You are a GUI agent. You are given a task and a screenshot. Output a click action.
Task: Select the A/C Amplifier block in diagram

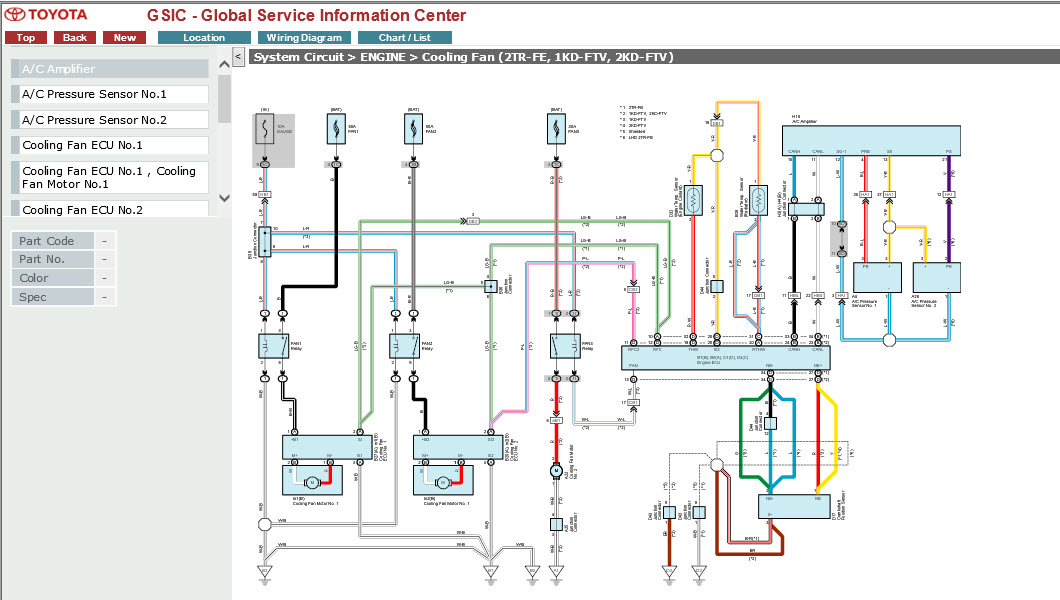(x=871, y=141)
